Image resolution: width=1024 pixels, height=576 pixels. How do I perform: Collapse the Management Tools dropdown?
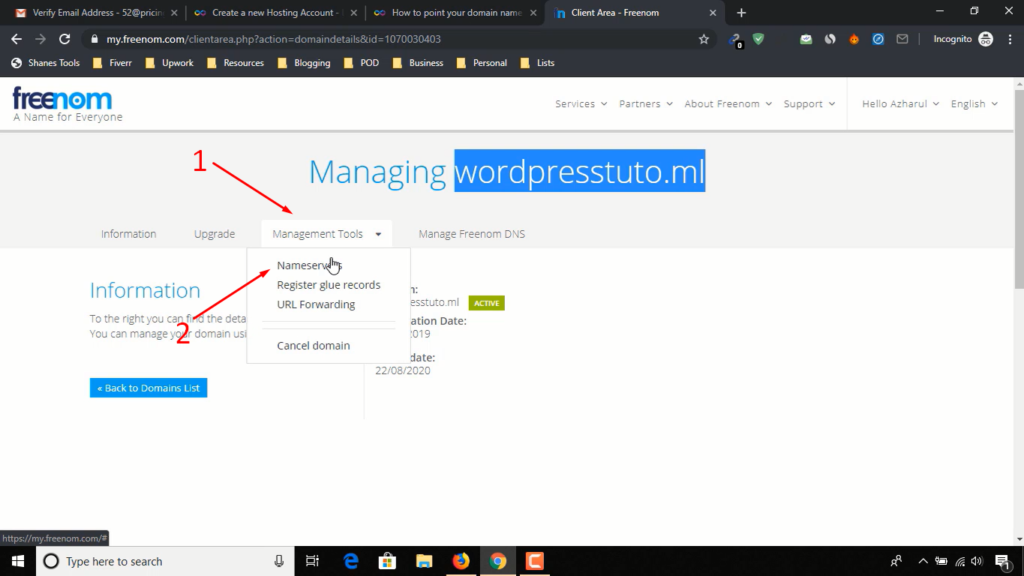pos(327,234)
